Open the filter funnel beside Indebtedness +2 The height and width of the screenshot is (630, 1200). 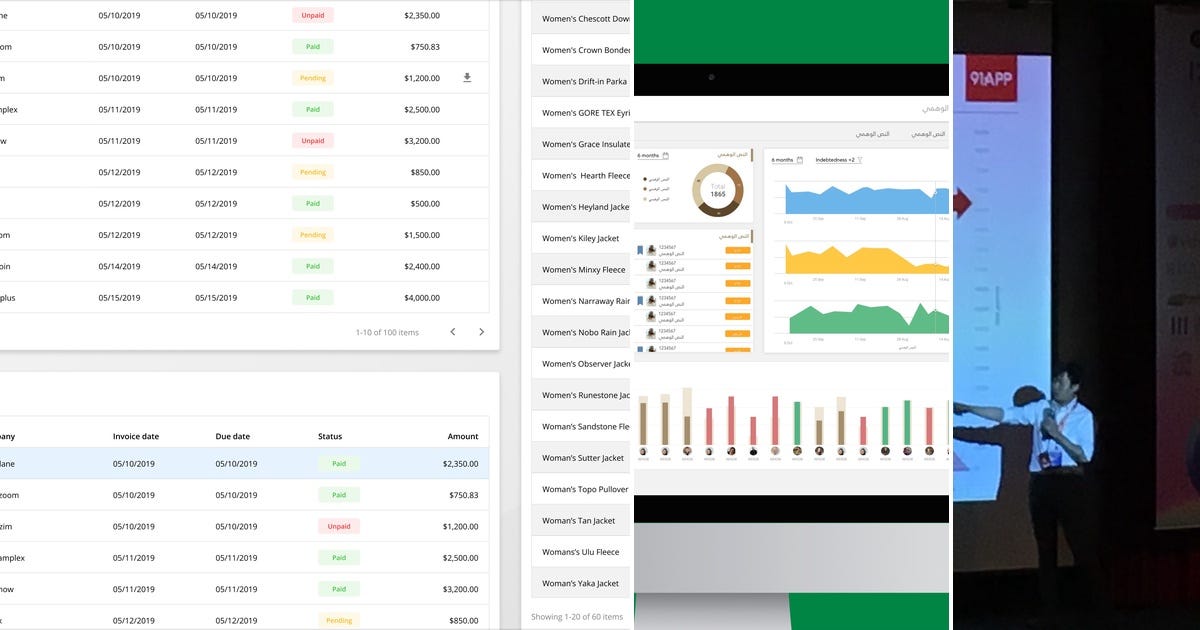pos(859,160)
